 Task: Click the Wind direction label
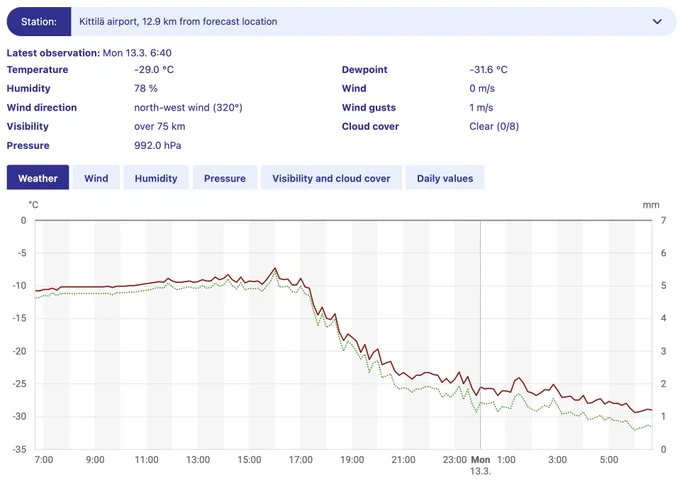click(42, 108)
